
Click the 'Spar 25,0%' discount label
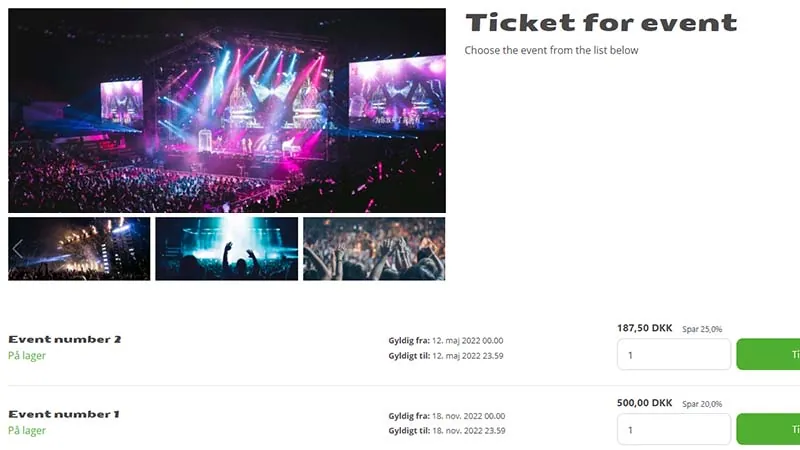coord(702,329)
